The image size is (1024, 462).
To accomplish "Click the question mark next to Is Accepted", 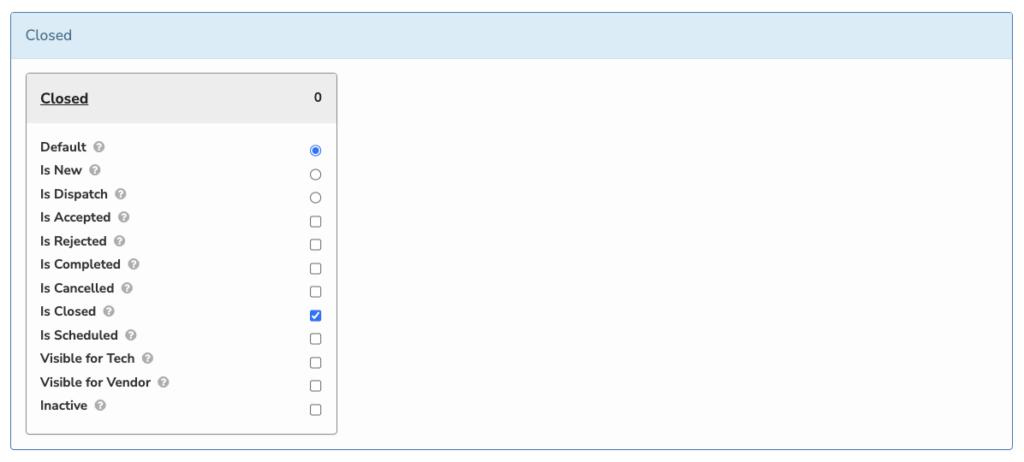I will pos(123,217).
